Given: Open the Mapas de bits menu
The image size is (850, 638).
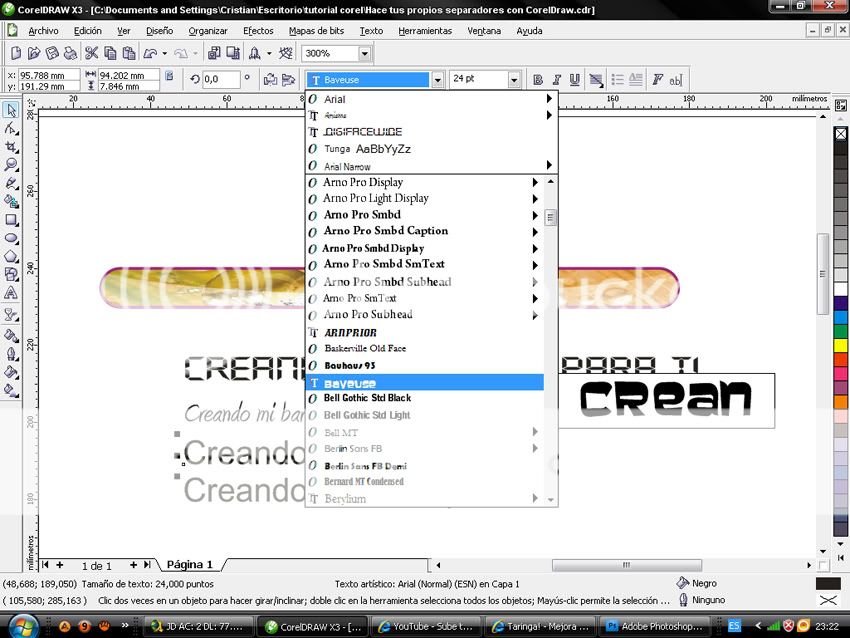Looking at the screenshot, I should click(316, 31).
